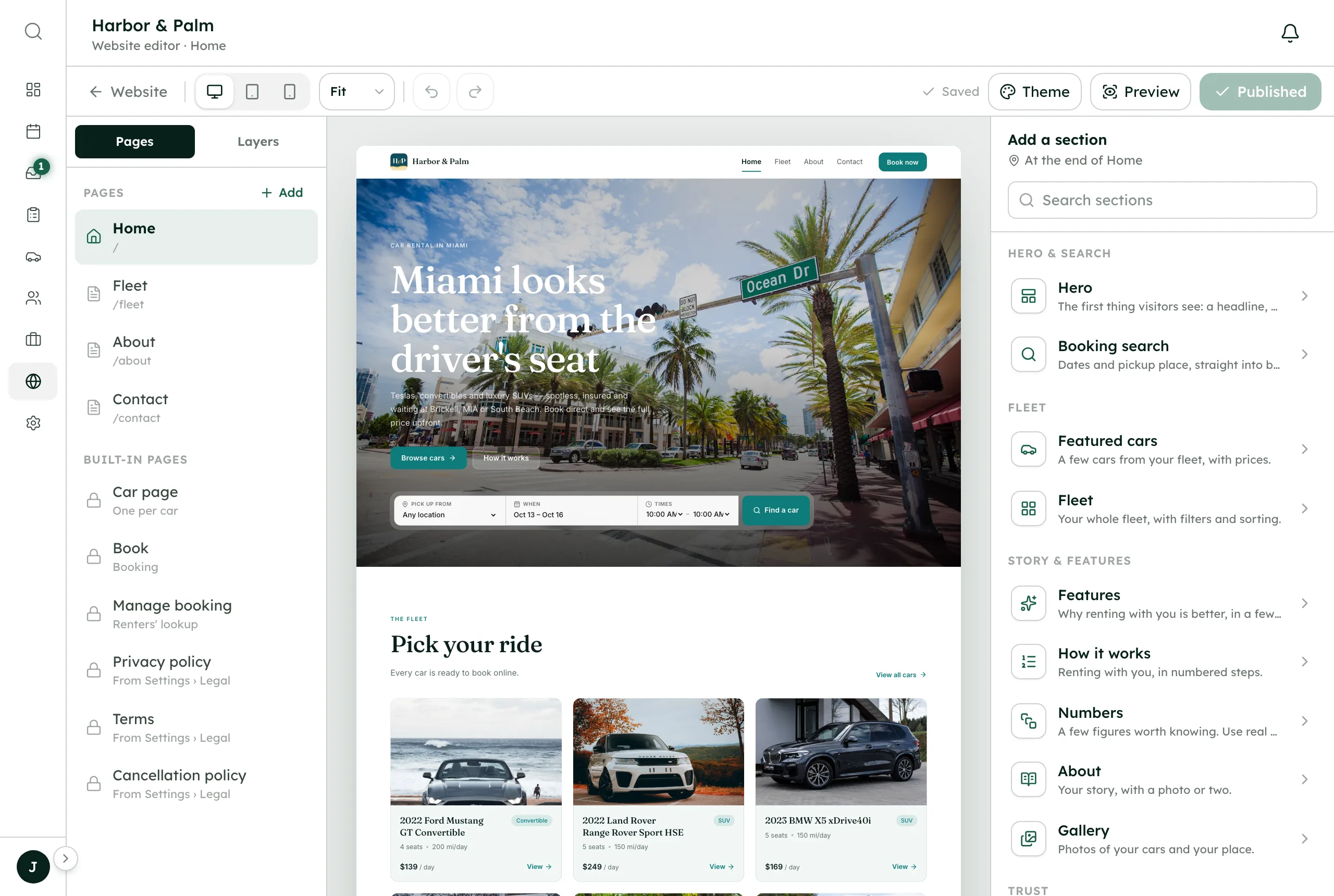Open the Fit zoom dropdown
This screenshot has width=1334, height=896.
tap(356, 92)
